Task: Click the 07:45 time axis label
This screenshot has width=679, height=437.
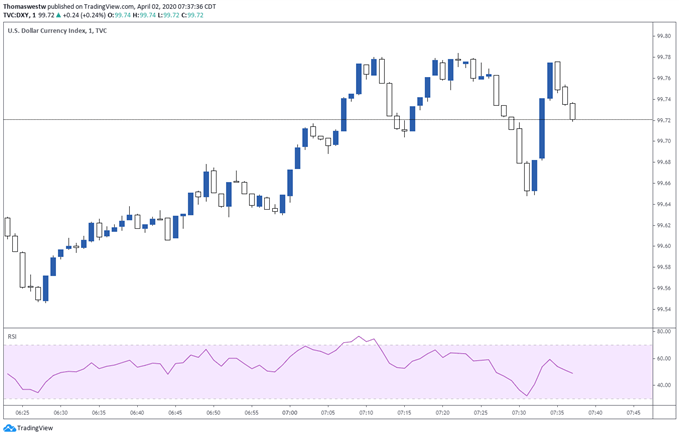Action: 634,413
